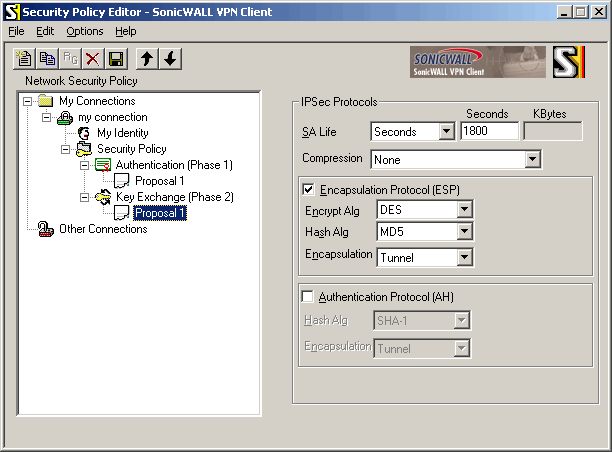Click the Copy toolbar icon
This screenshot has width=612, height=452.
tap(48, 59)
